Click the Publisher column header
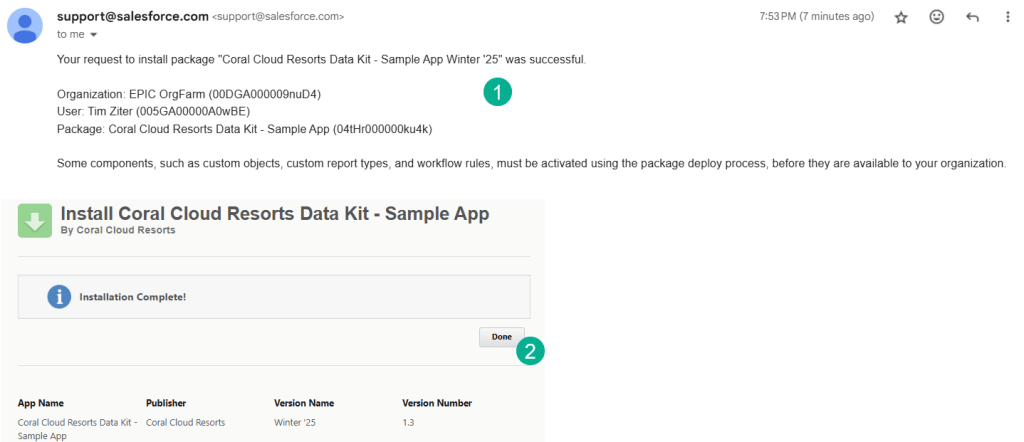1024x442 pixels. pos(168,403)
